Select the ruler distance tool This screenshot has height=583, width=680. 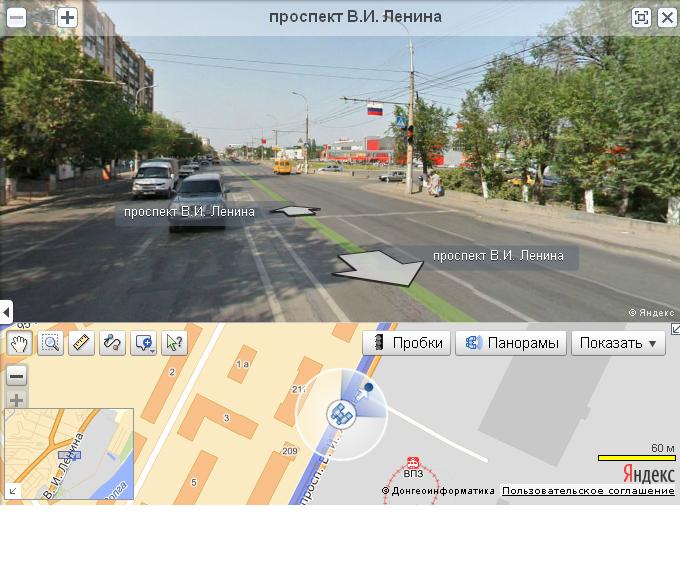(x=82, y=344)
